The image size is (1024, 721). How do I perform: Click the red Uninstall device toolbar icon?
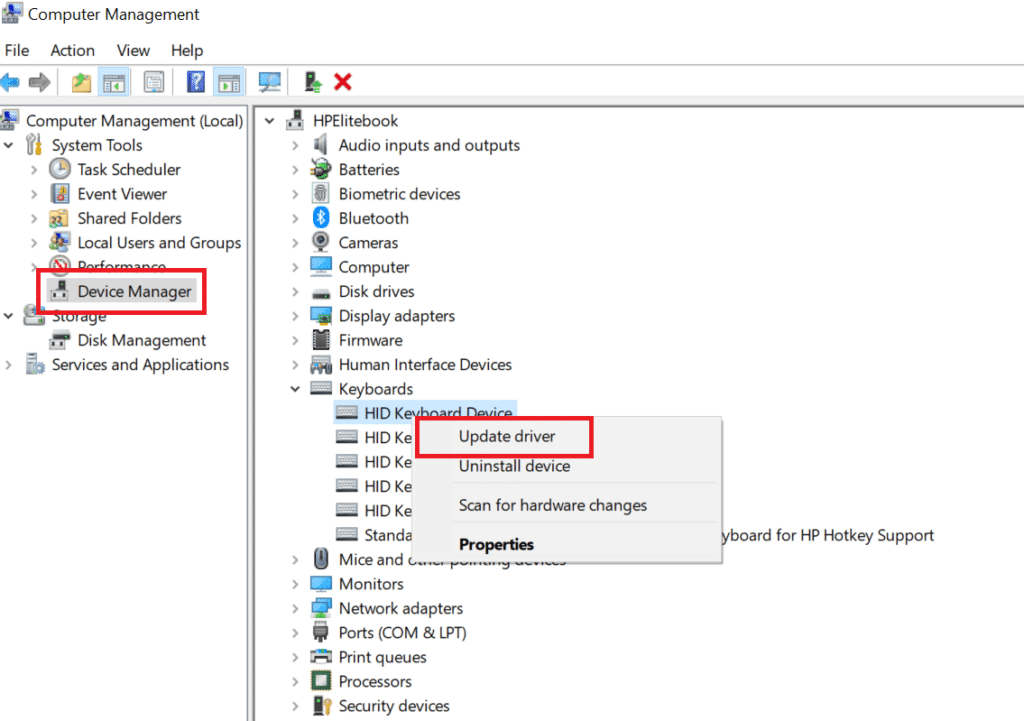tap(343, 81)
